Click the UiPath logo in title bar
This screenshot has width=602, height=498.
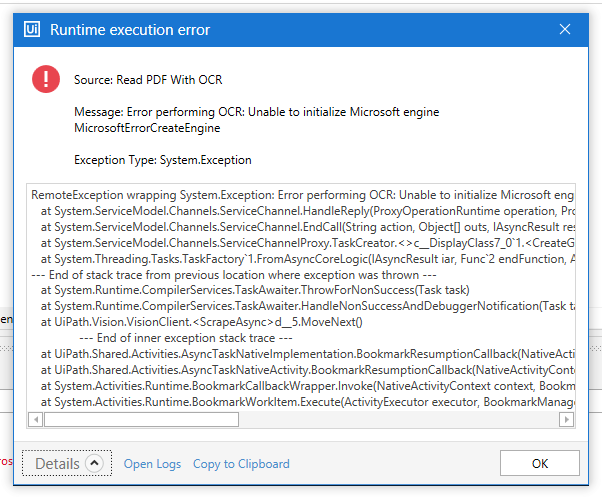31,29
